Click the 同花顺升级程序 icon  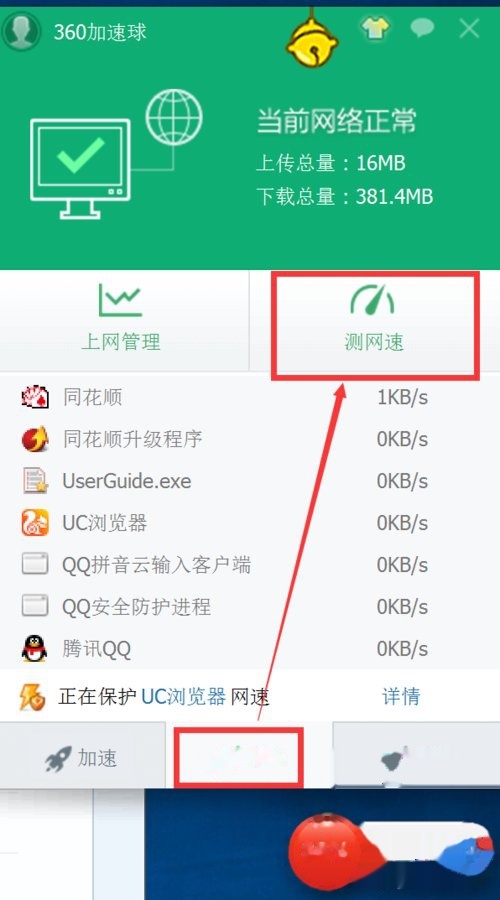(x=35, y=439)
